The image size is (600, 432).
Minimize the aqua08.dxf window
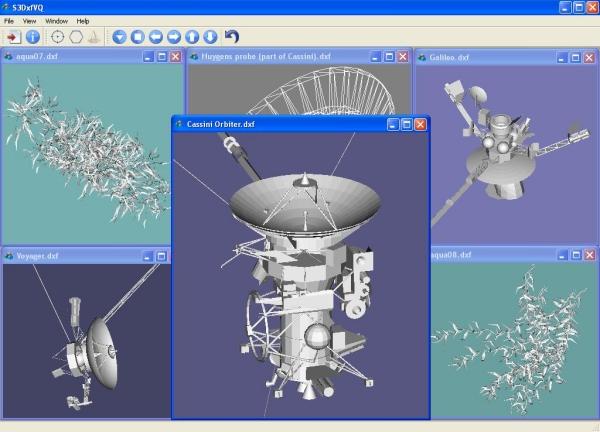(562, 255)
